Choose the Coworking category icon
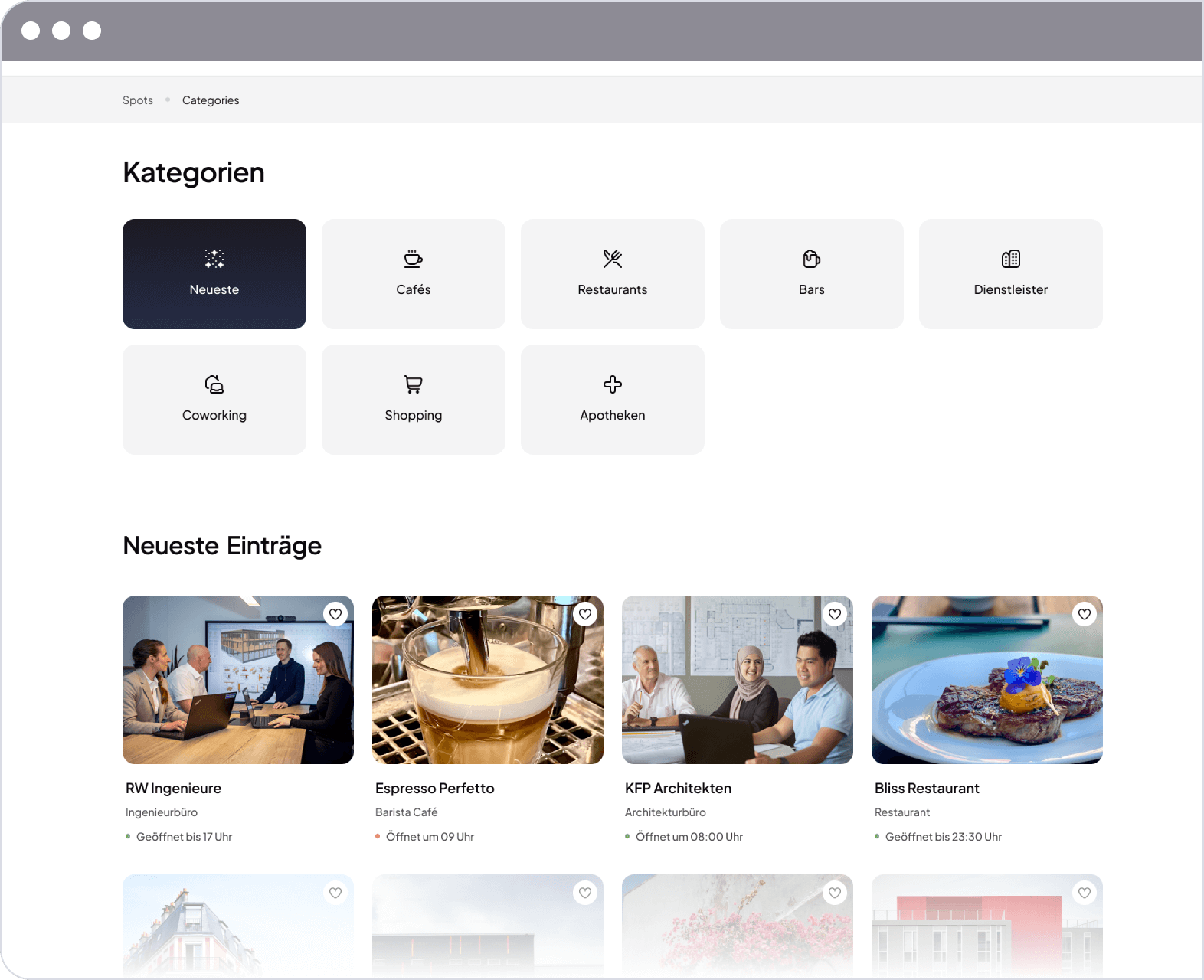The image size is (1204, 980). point(214,384)
